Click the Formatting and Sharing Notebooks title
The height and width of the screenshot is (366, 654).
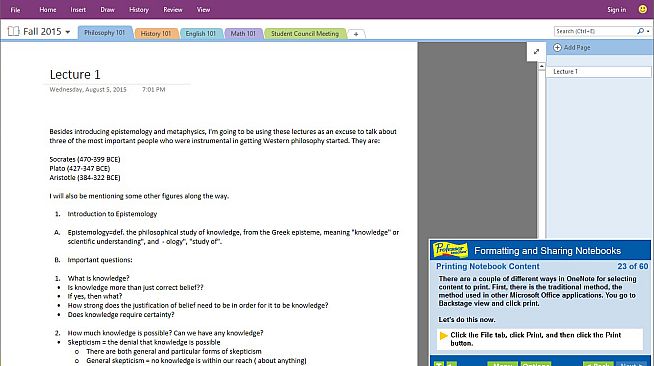pos(547,251)
